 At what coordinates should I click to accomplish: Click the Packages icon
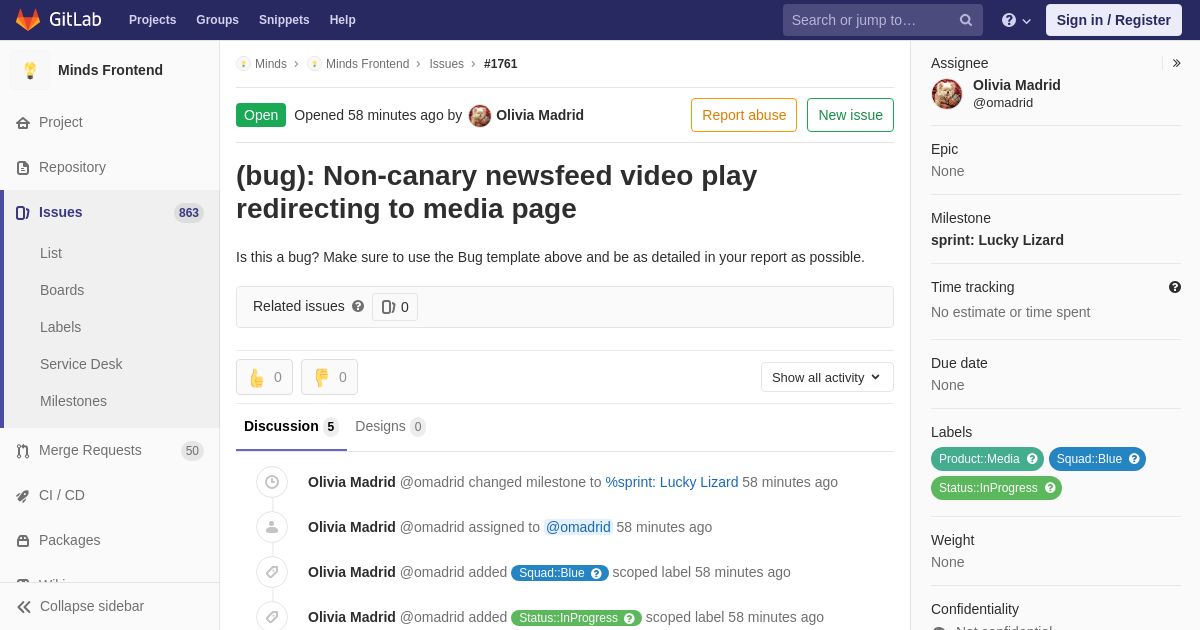coord(23,540)
